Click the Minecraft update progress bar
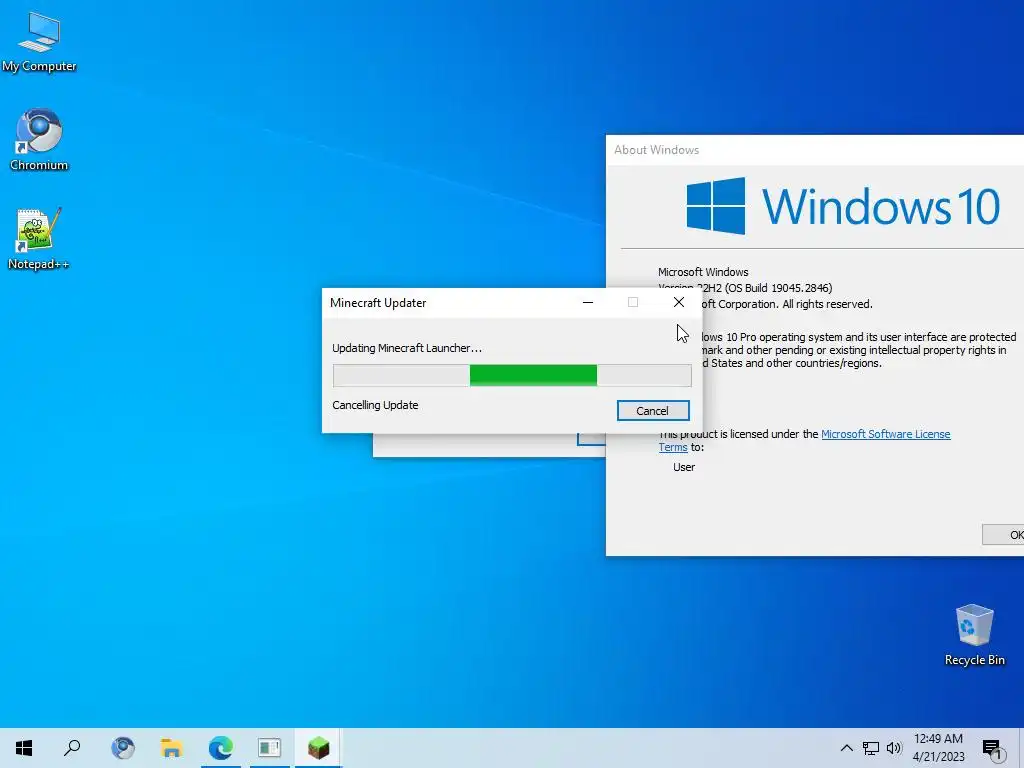Screen dimensions: 1024x768 512,376
